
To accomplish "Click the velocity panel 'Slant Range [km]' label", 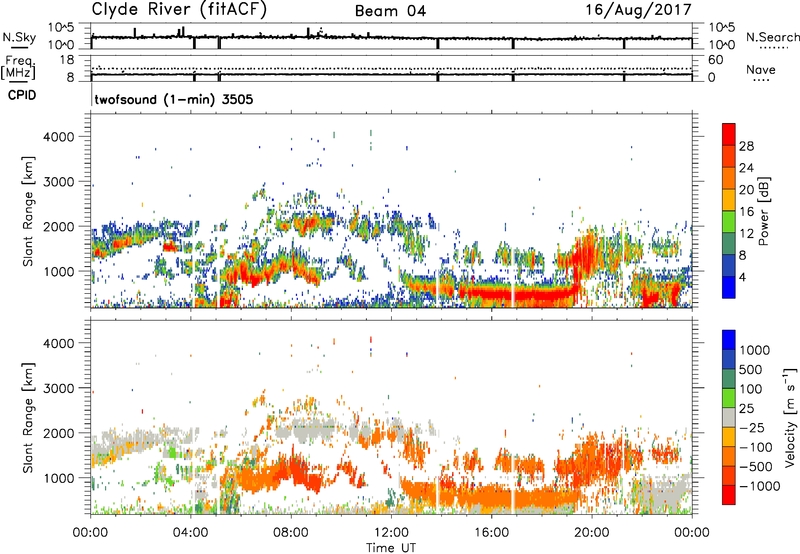I will click(x=28, y=418).
